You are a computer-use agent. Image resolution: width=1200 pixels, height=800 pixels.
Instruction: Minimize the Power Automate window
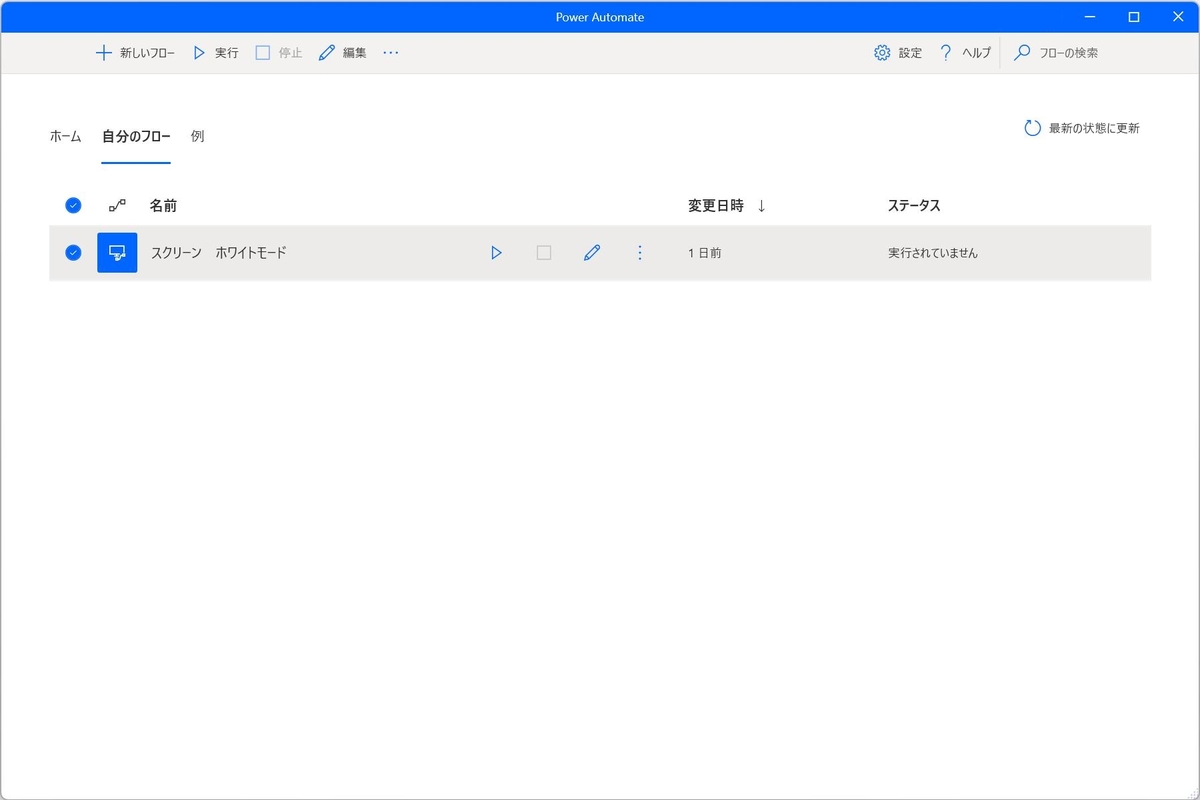click(x=1089, y=16)
